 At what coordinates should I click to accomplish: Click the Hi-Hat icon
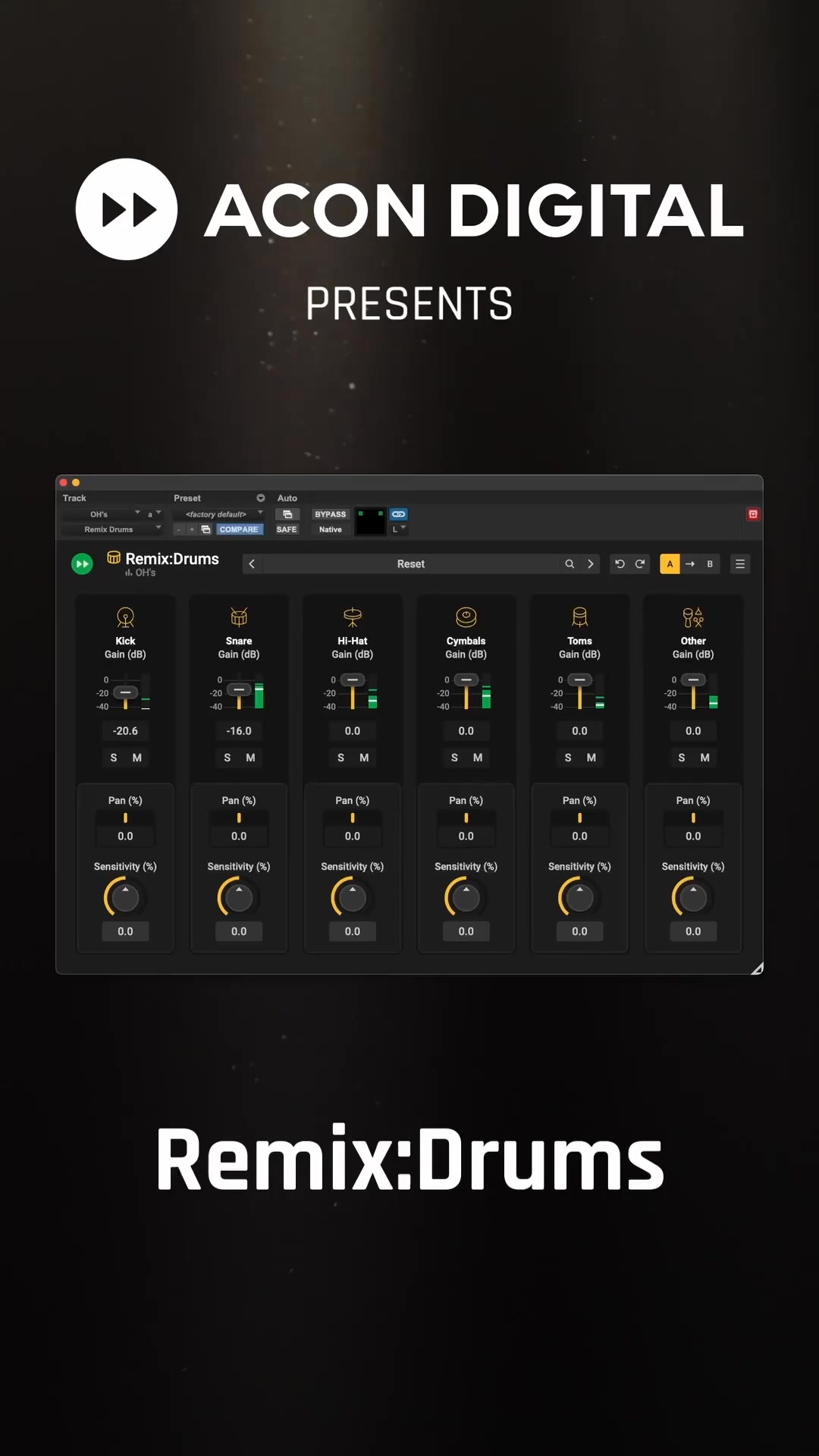point(353,617)
